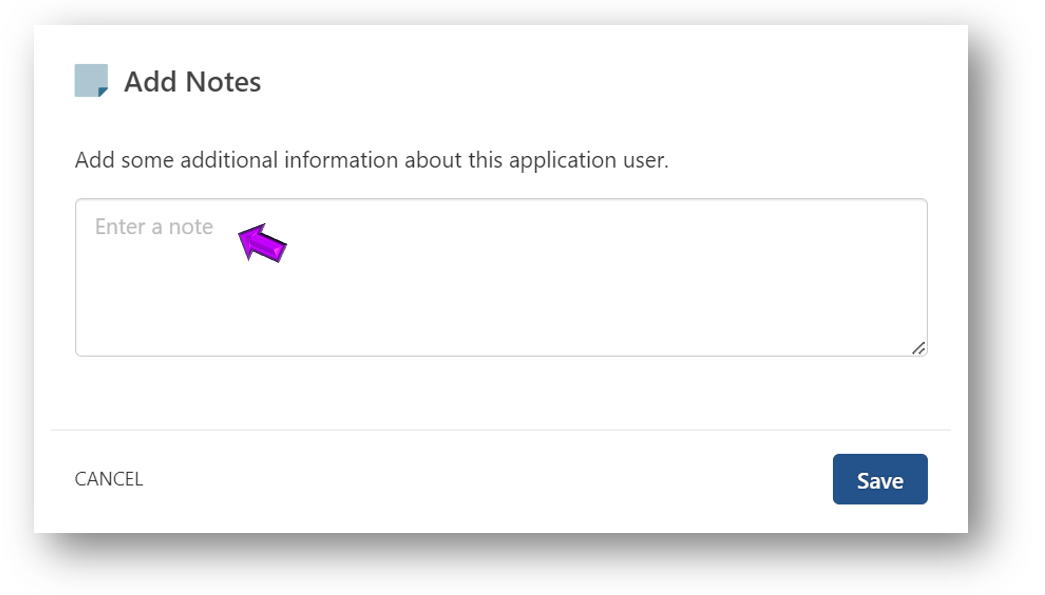Image resolution: width=1045 pixels, height=595 pixels.
Task: Click empty space right of Add Notes heading
Action: pos(600,81)
